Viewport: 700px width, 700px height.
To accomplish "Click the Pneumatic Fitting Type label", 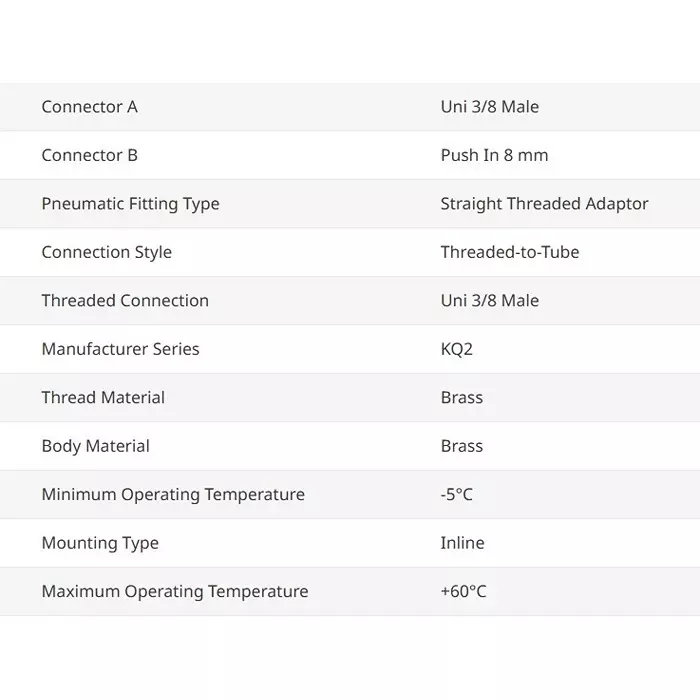I will pos(130,204).
